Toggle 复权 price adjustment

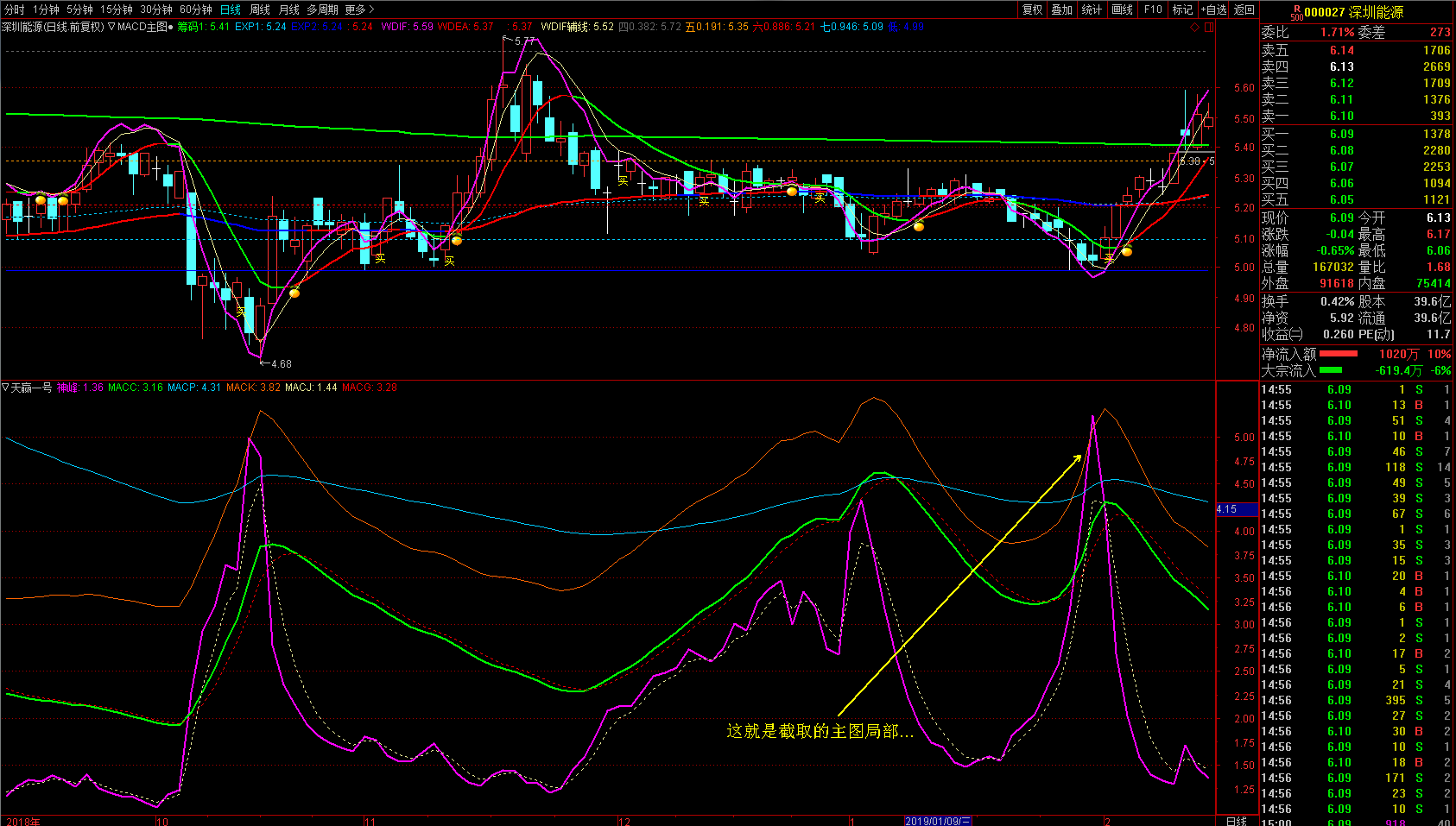point(1032,9)
